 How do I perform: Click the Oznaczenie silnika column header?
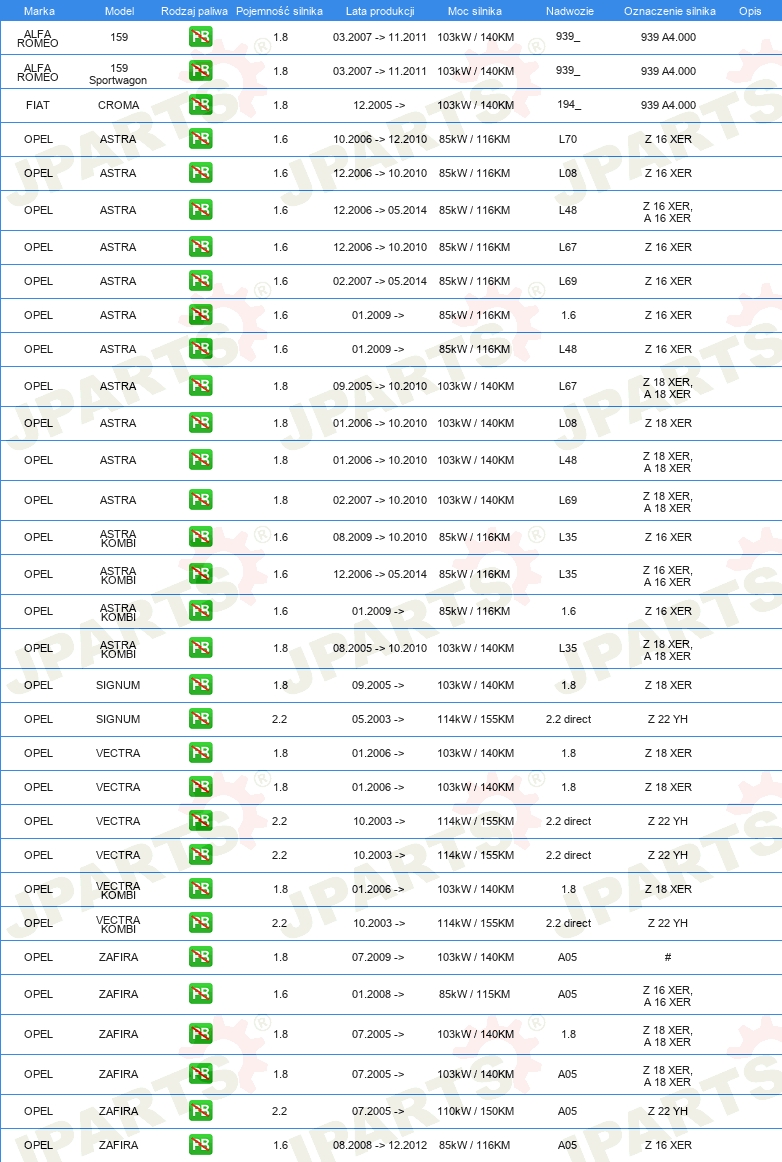click(x=669, y=11)
